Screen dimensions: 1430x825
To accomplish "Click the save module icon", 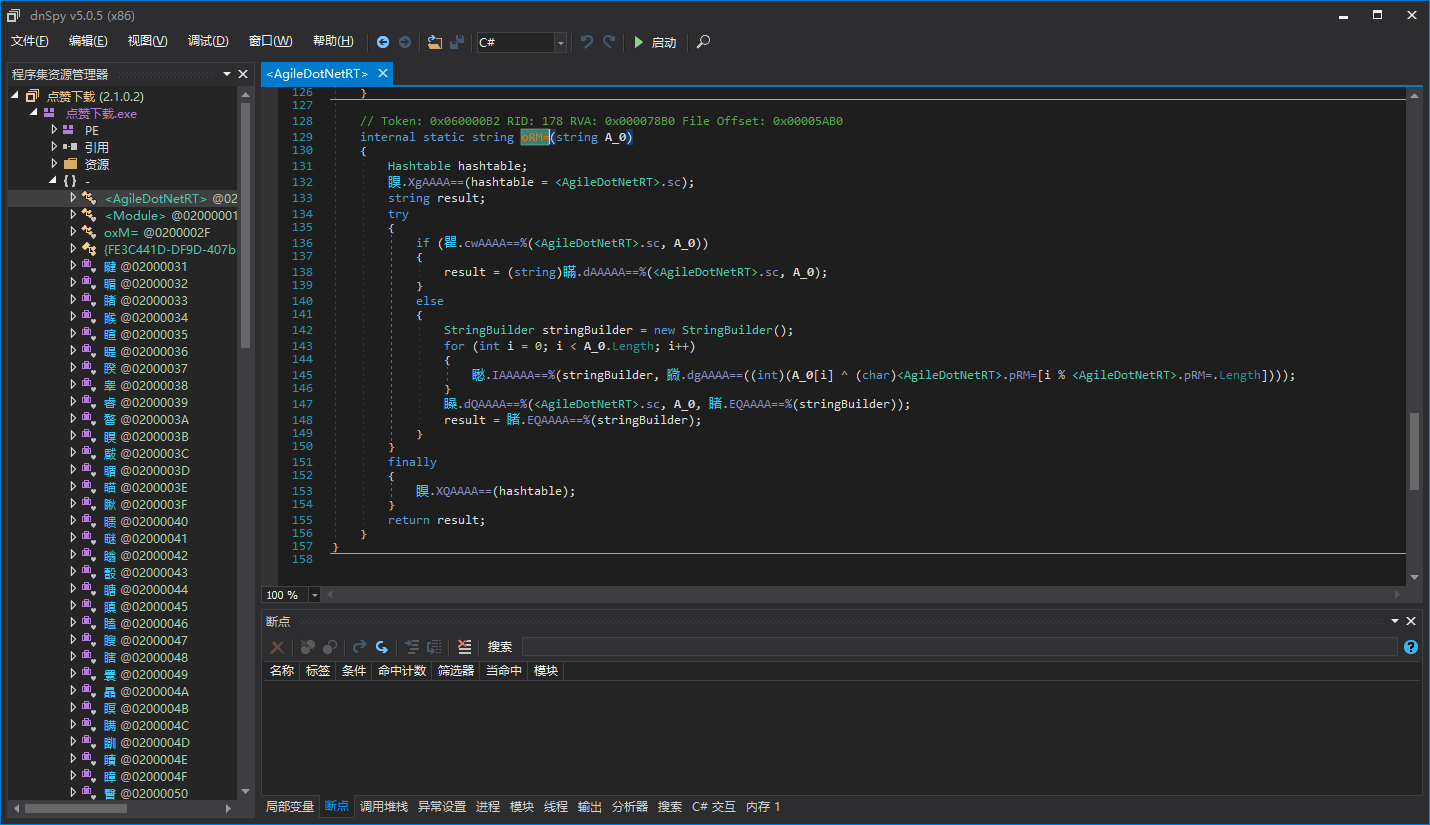I will pos(457,42).
